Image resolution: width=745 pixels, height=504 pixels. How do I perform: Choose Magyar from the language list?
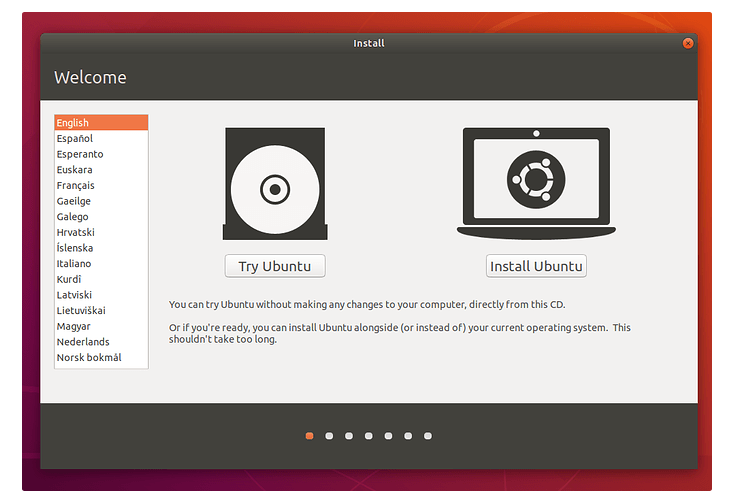[101, 326]
